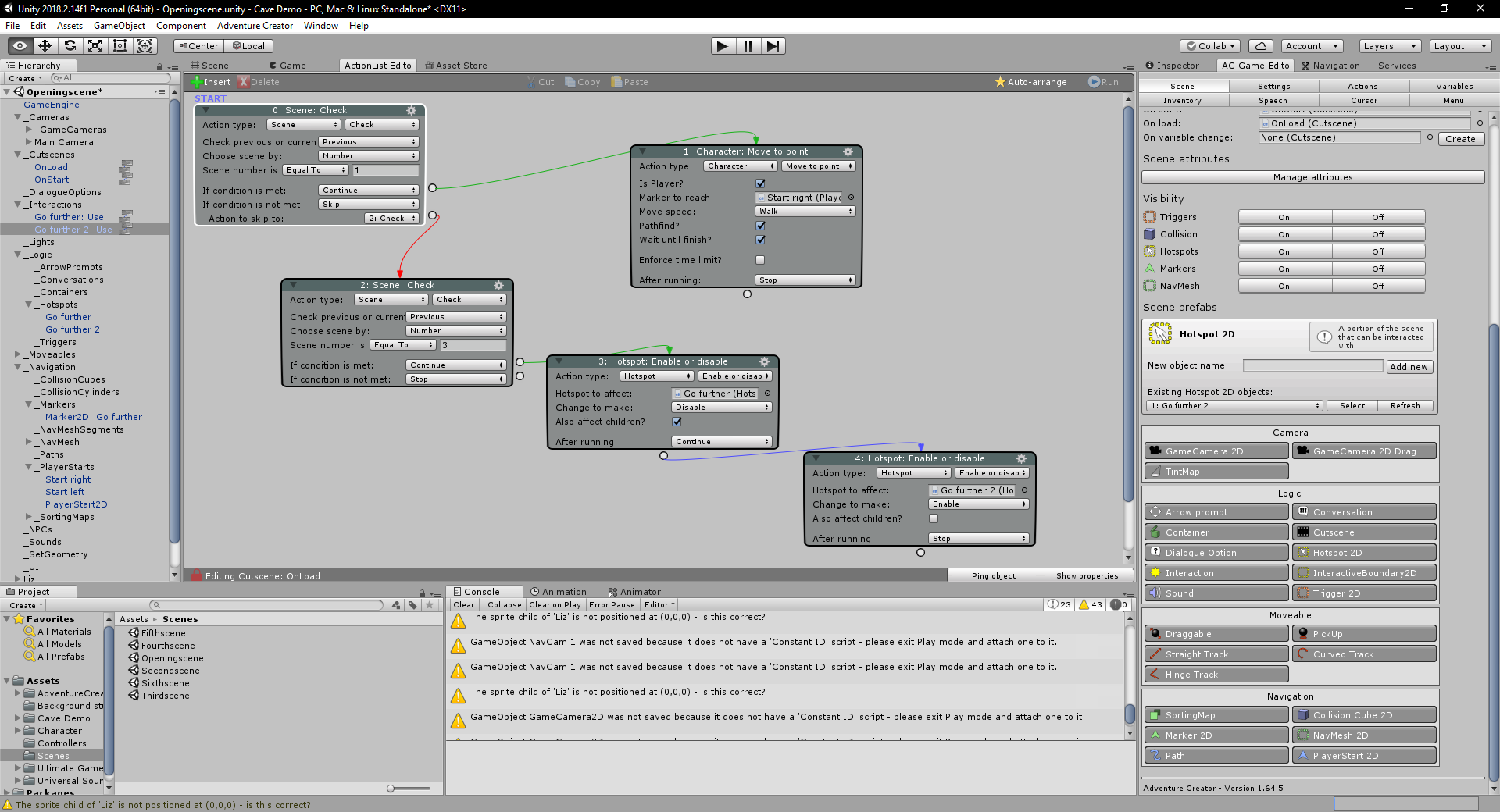
Task: Open the cloud services icon button
Action: click(1261, 46)
